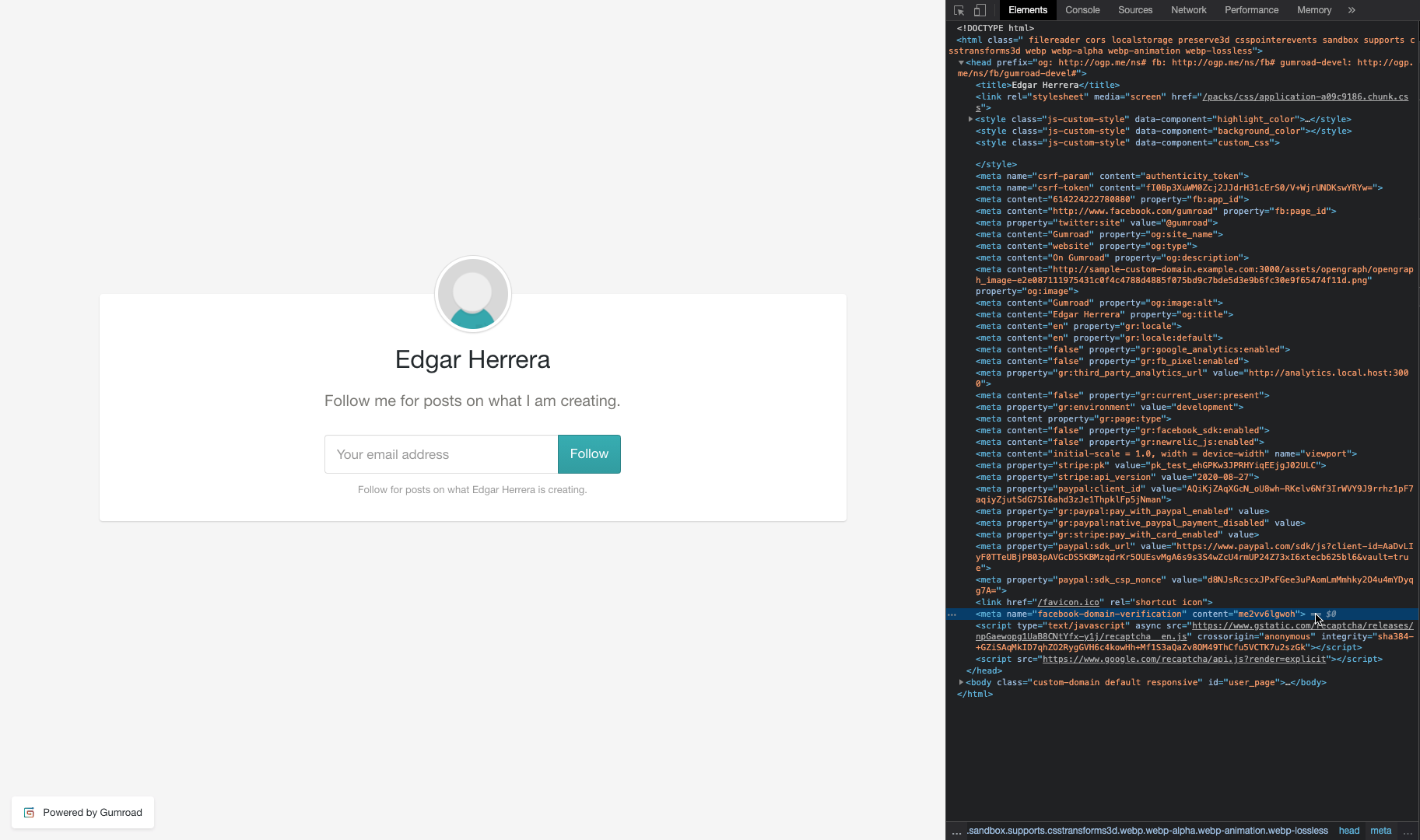Open the Network tab
Image resolution: width=1420 pixels, height=840 pixels.
click(1188, 10)
